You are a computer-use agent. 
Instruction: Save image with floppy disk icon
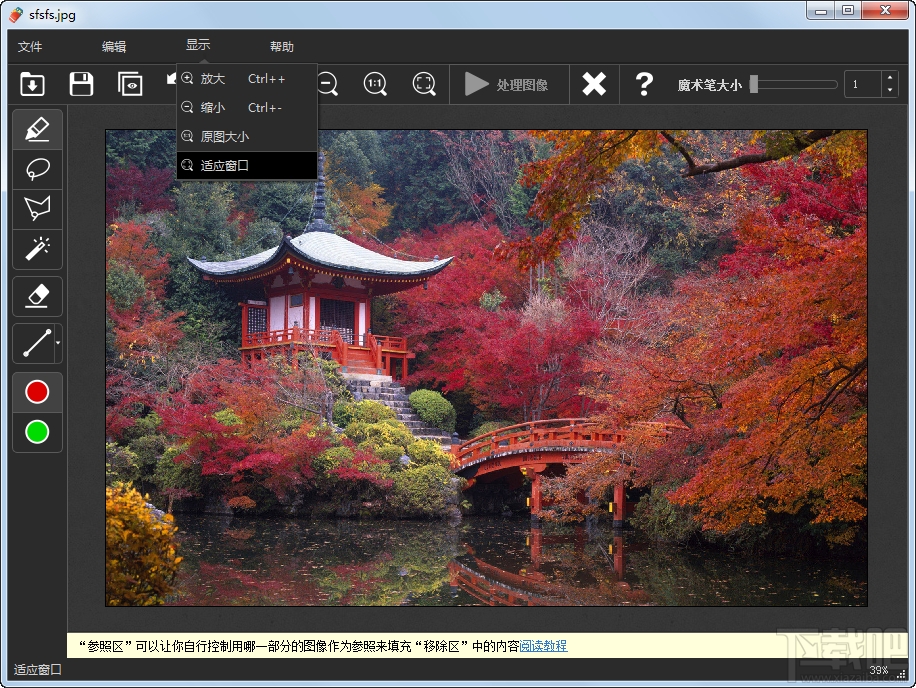tap(81, 84)
